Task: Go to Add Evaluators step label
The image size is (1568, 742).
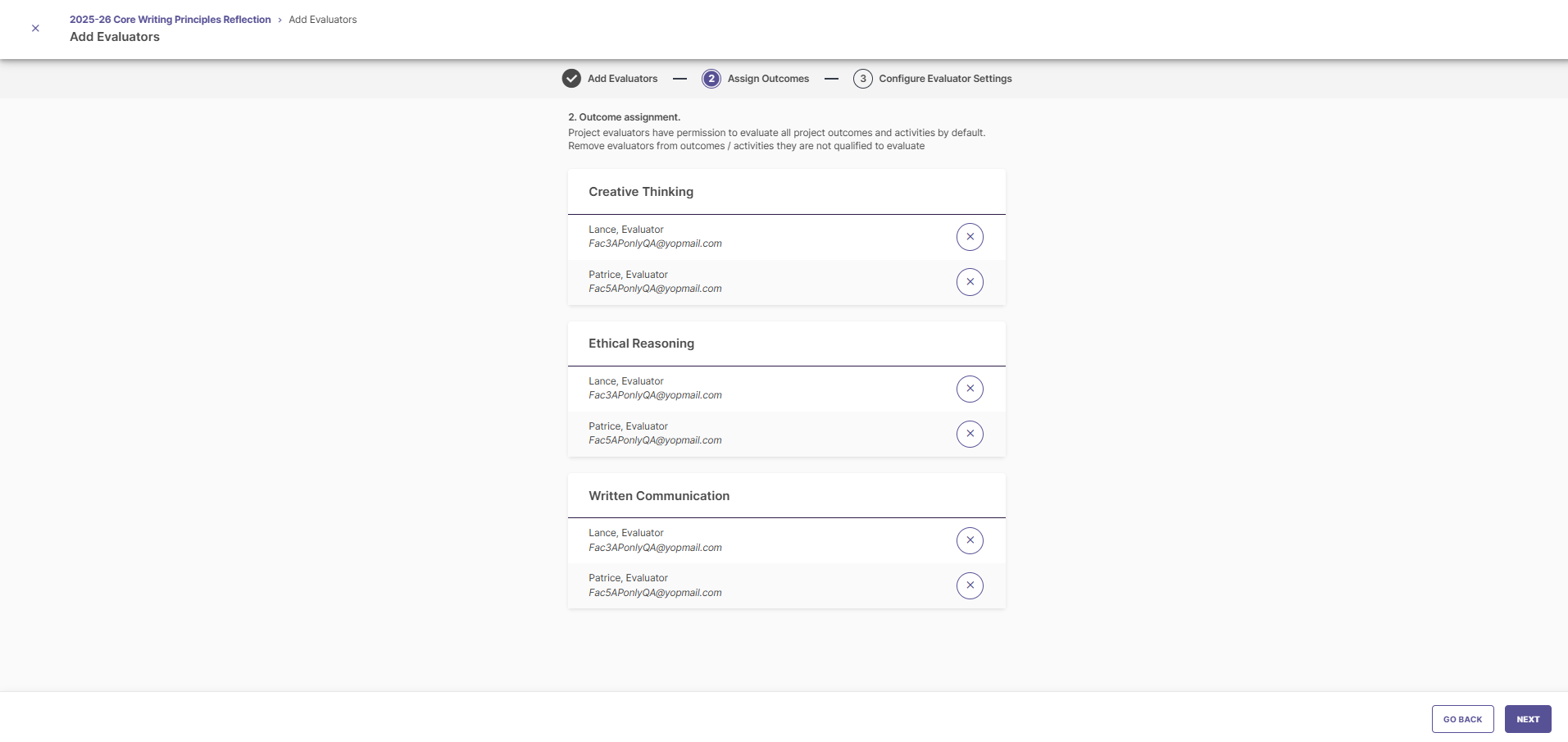Action: [622, 79]
